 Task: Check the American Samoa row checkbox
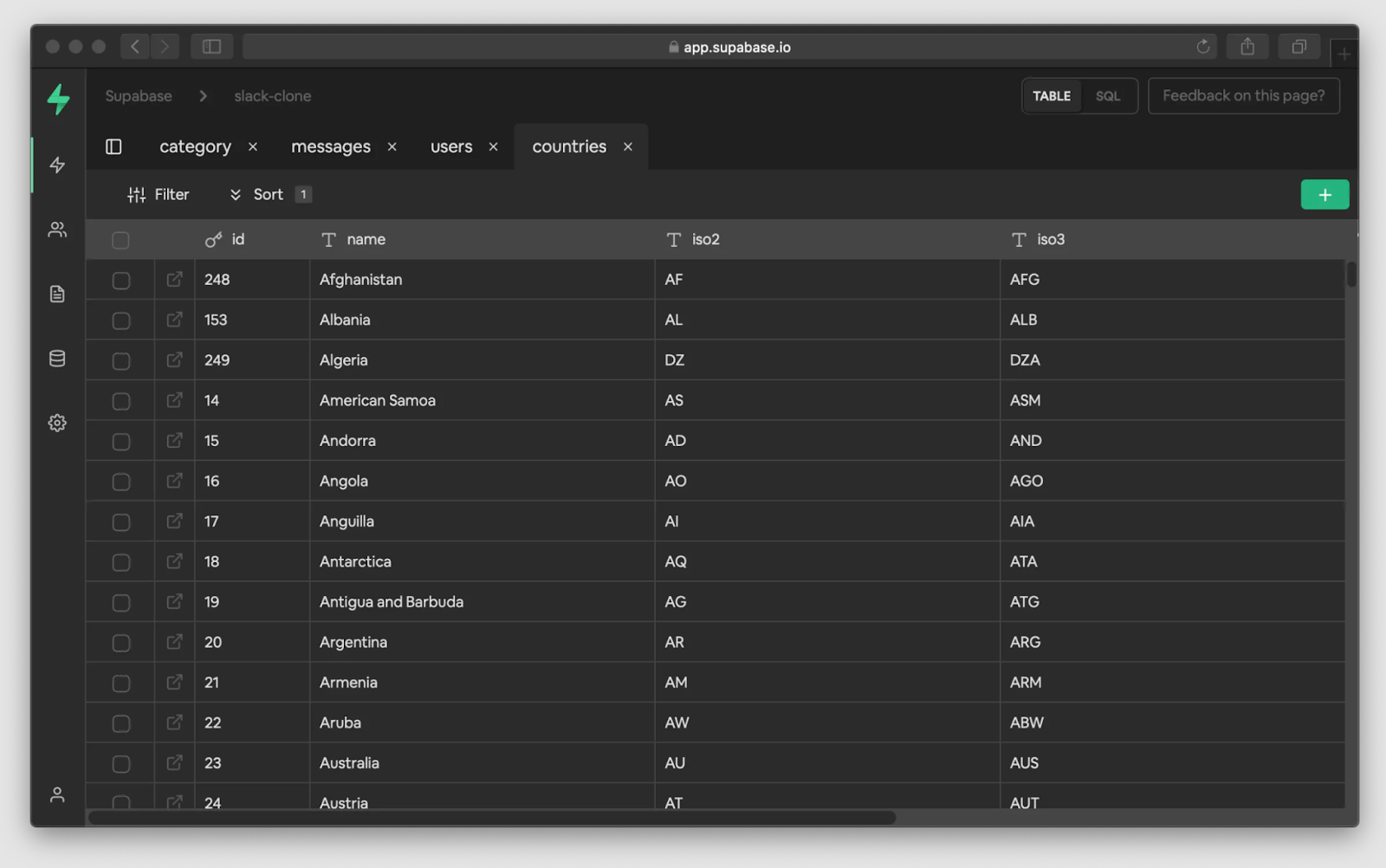[x=121, y=401]
